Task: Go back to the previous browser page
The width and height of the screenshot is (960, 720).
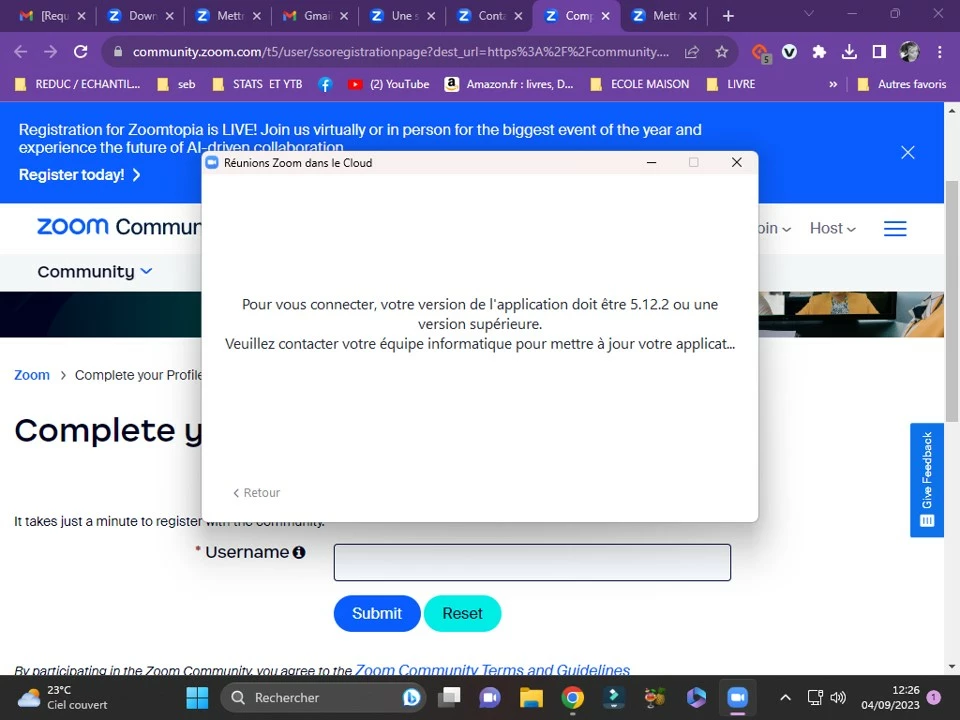Action: [x=20, y=52]
